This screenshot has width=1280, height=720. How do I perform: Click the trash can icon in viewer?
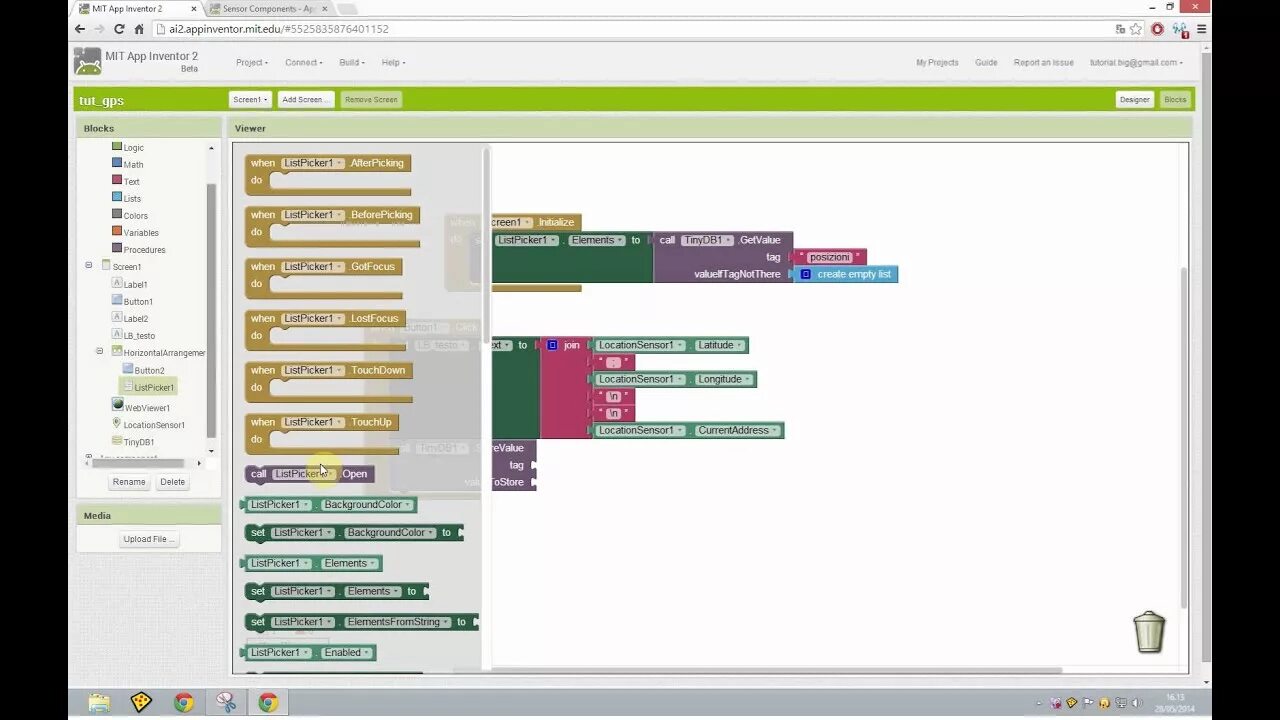pos(1149,632)
